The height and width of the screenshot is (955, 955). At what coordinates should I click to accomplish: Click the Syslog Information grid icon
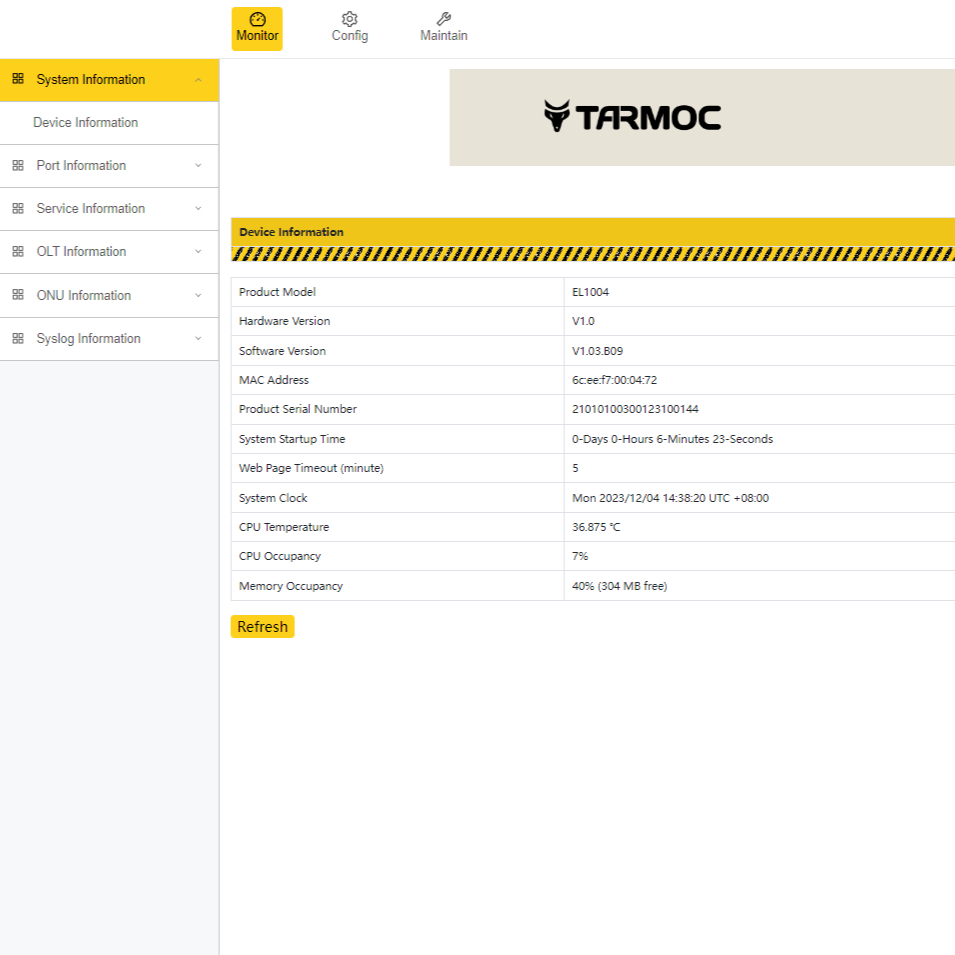[18, 339]
